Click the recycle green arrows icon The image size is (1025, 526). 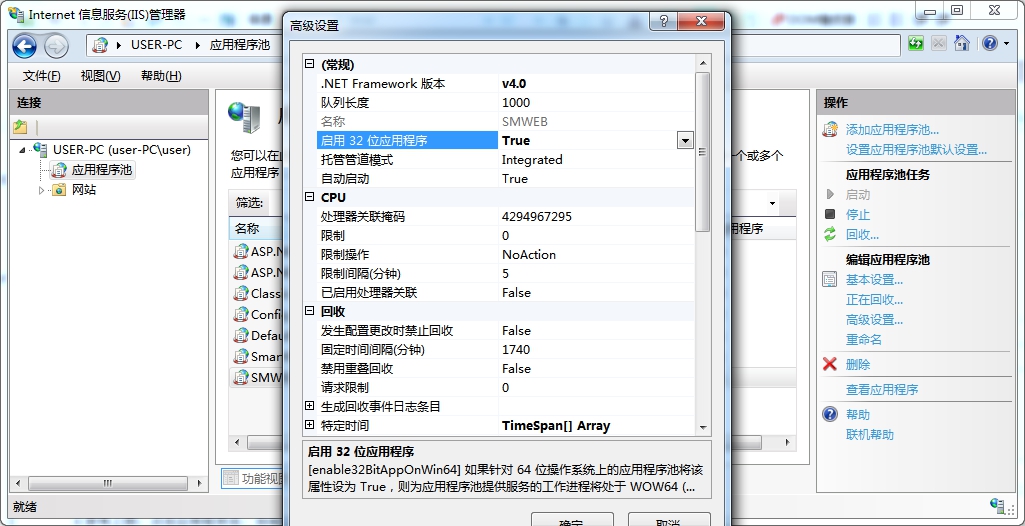pyautogui.click(x=830, y=234)
